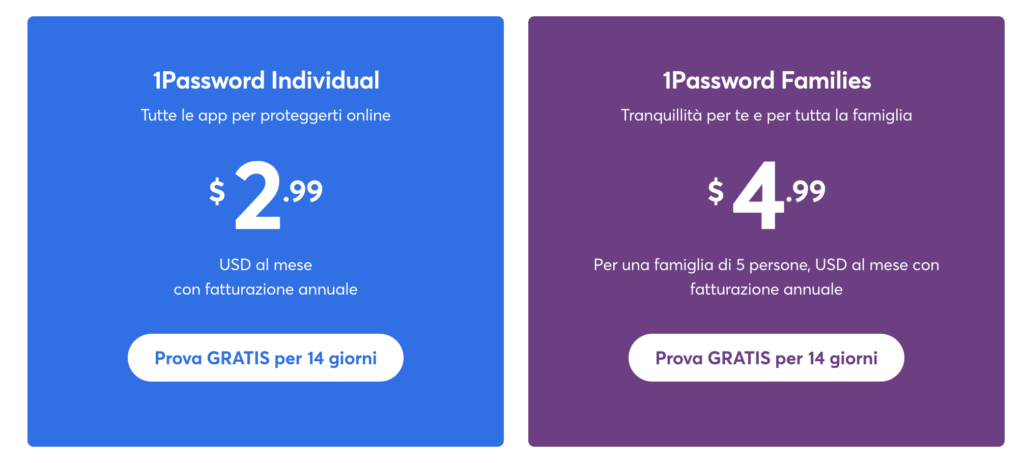Viewport: 1024px width, 463px height.
Task: Start the 1Password Families free trial
Action: pyautogui.click(x=766, y=358)
